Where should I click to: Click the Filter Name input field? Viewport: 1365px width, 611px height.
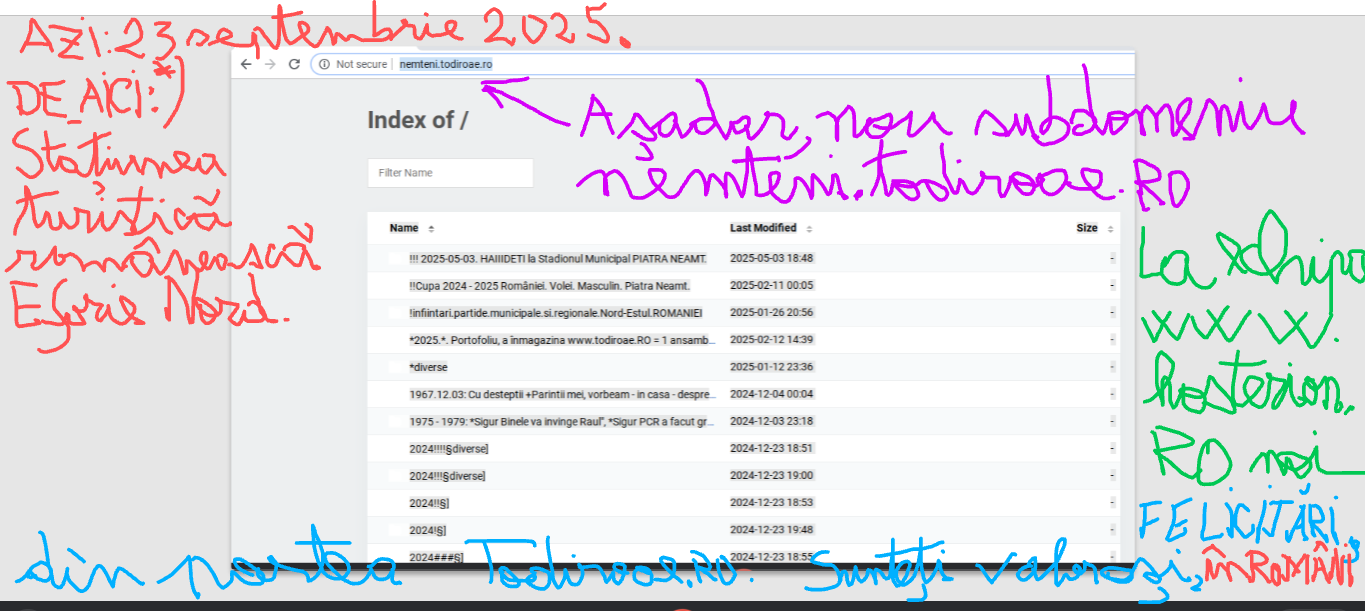[450, 173]
